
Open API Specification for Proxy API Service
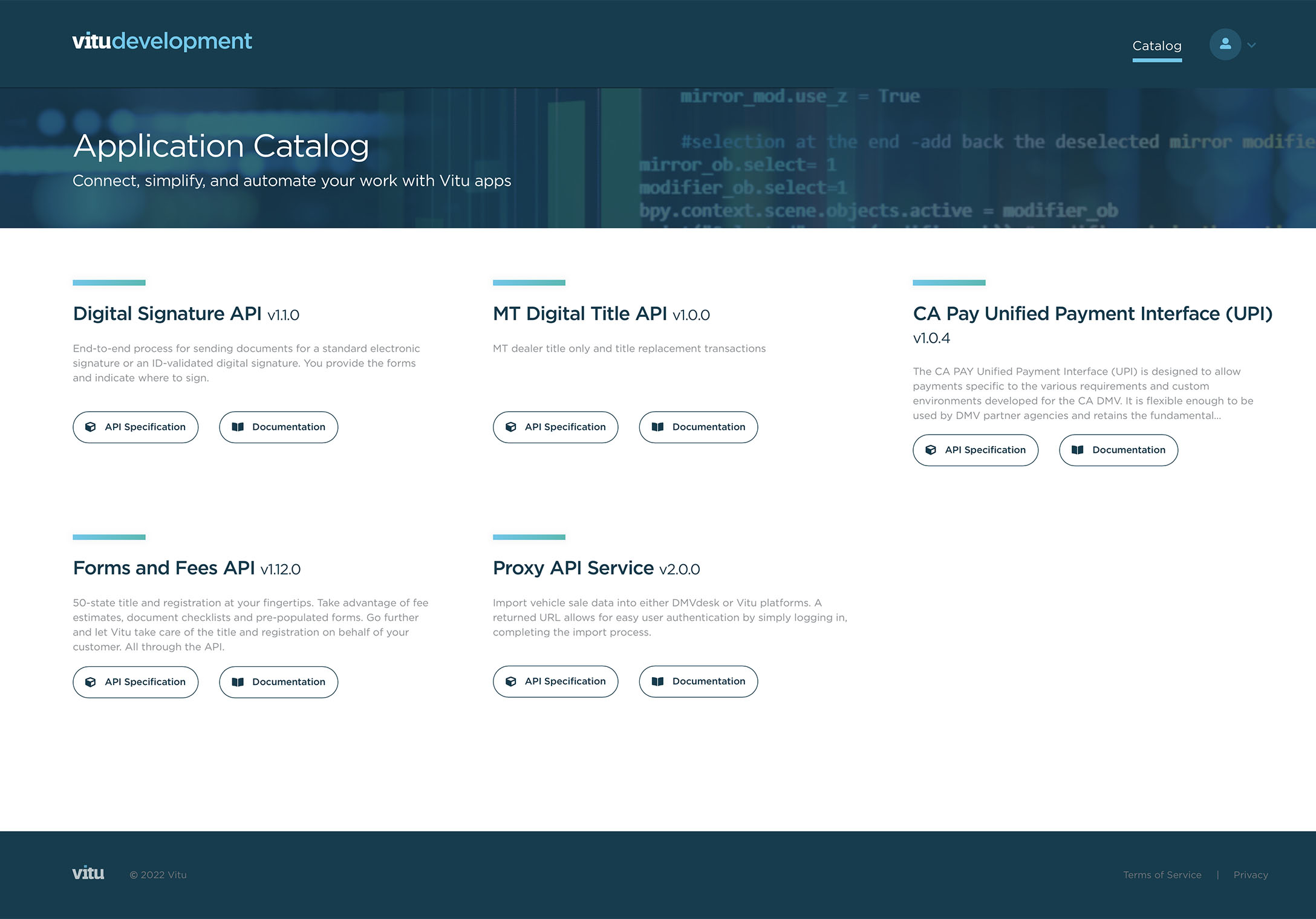(555, 681)
